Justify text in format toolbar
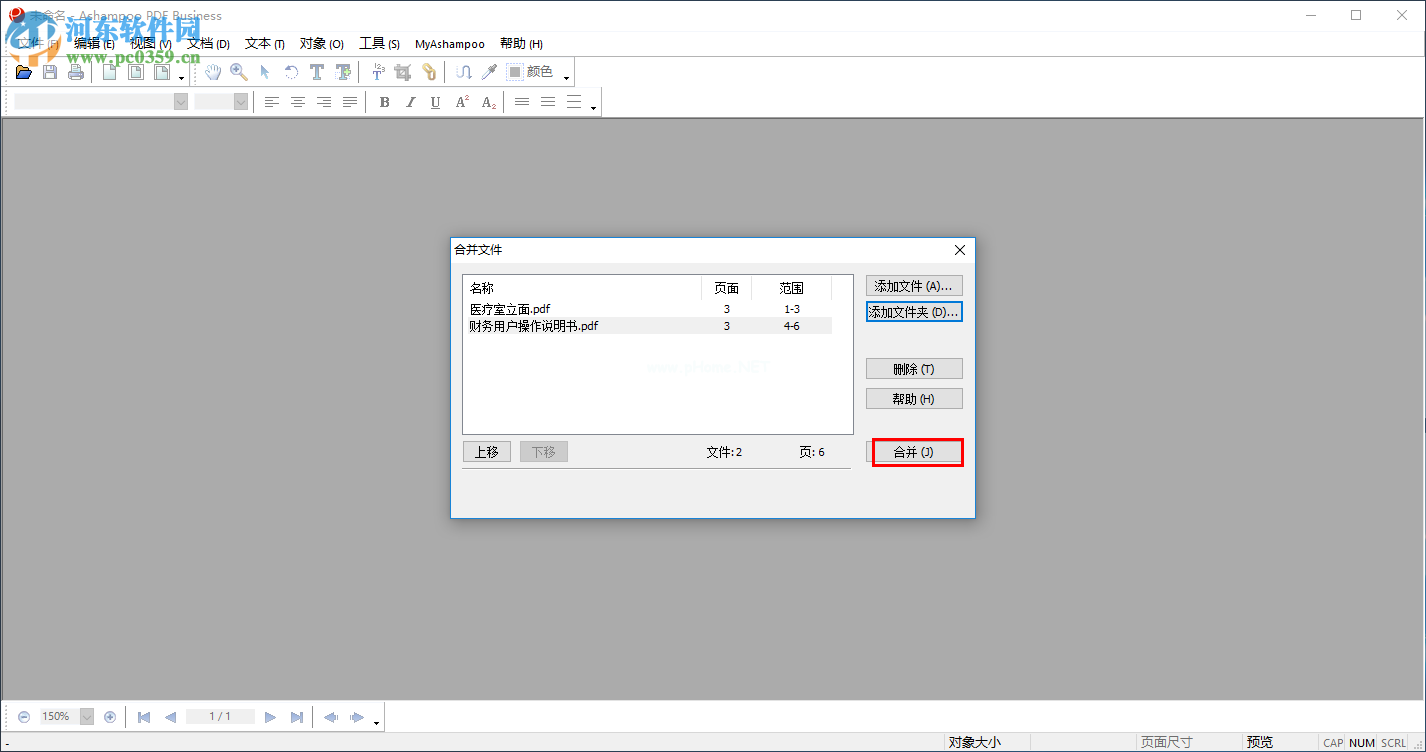1426x752 pixels. (350, 102)
